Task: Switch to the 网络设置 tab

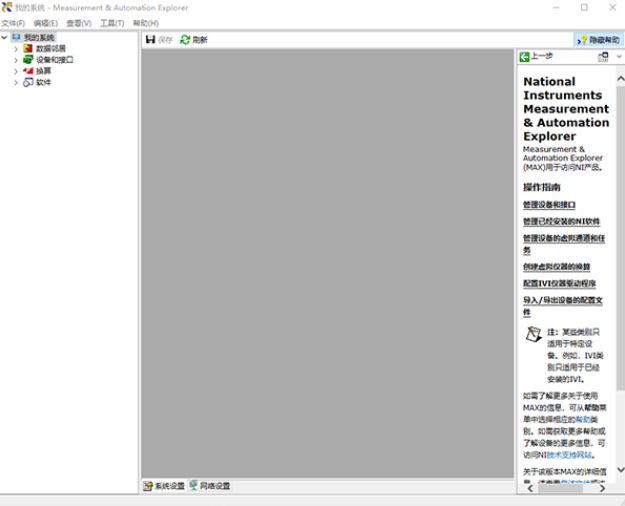Action: tap(210, 486)
